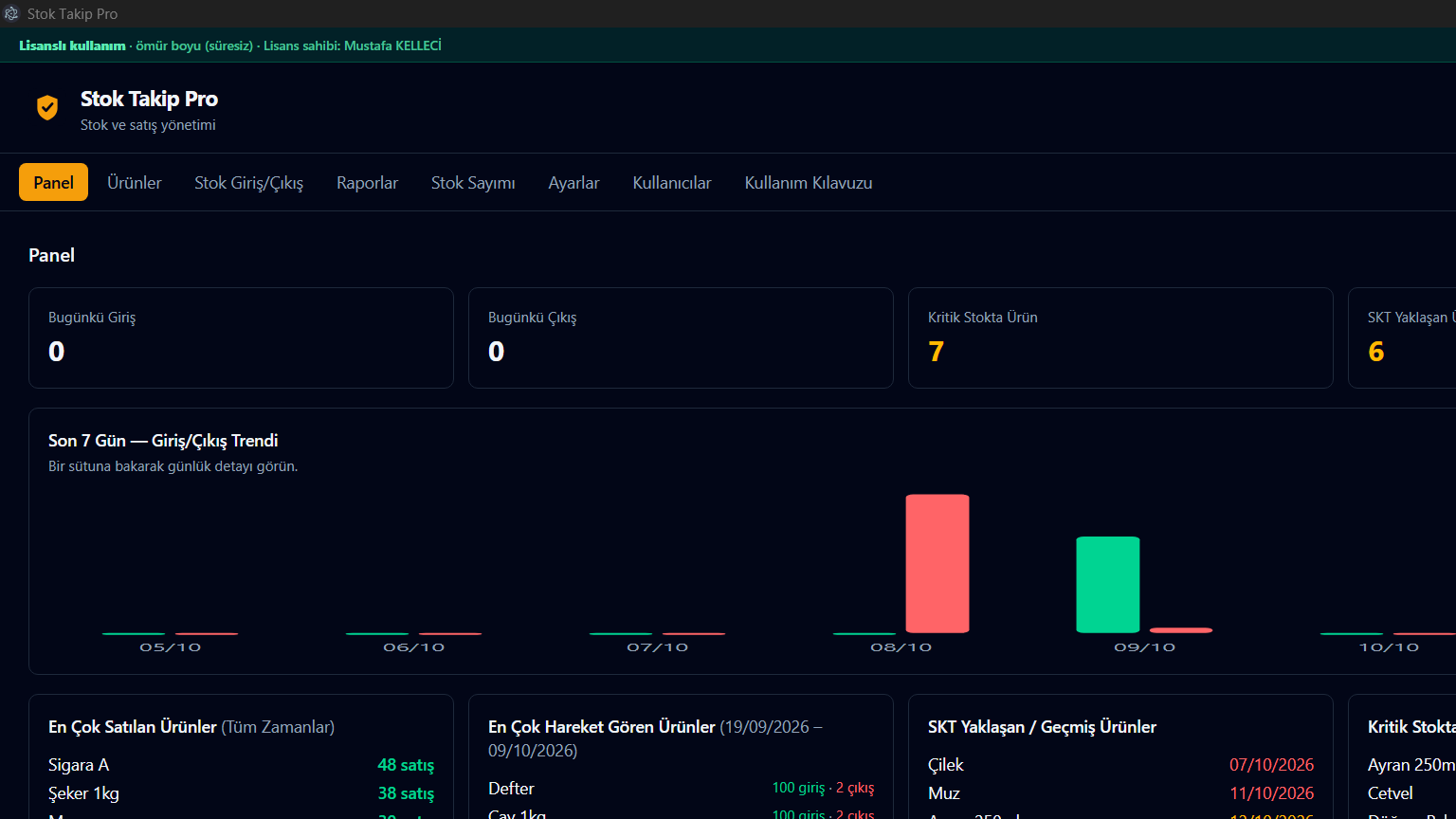Click the red 08/10 çıkış bar
Image resolution: width=1456 pixels, height=819 pixels.
pos(937,563)
